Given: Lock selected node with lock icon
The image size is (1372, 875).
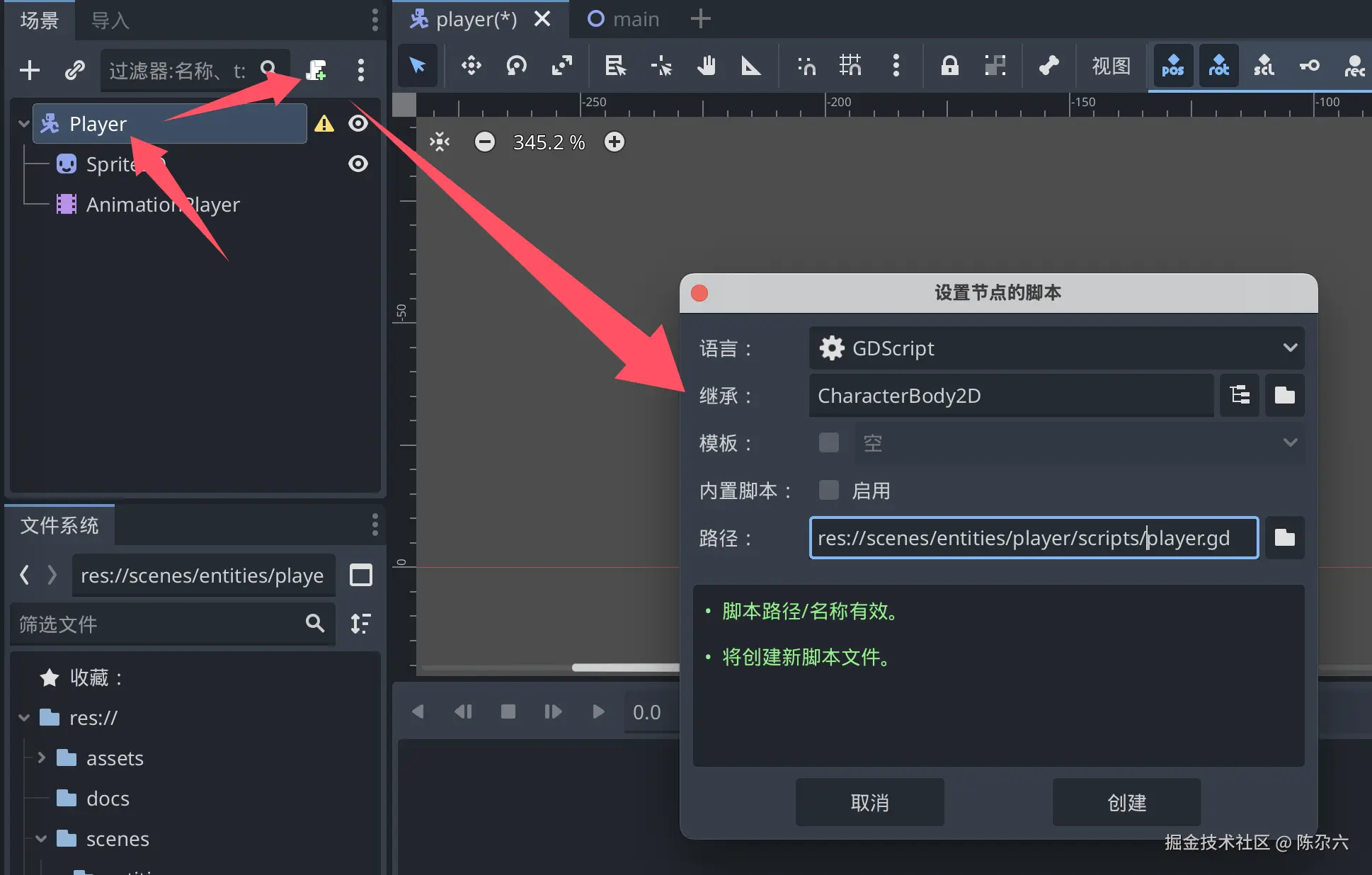Looking at the screenshot, I should [x=949, y=66].
